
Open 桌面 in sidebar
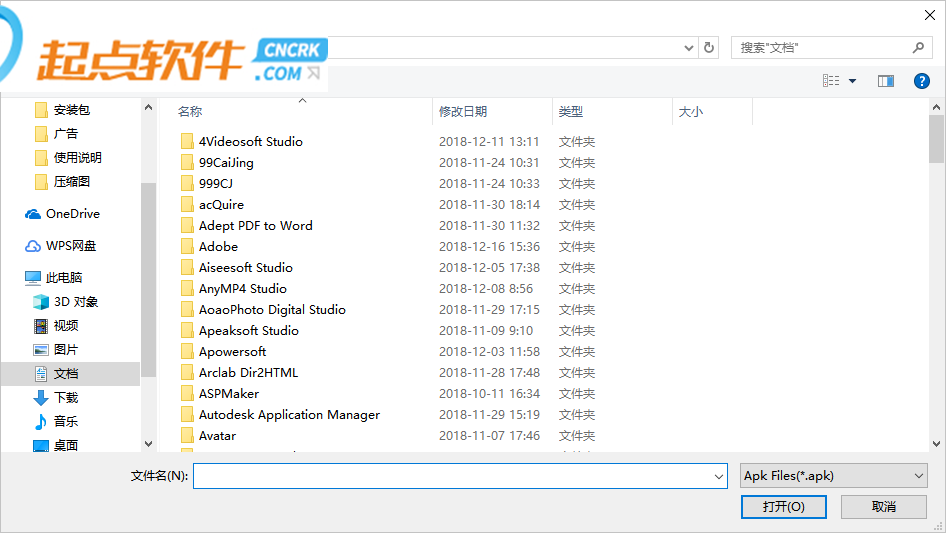(56, 445)
